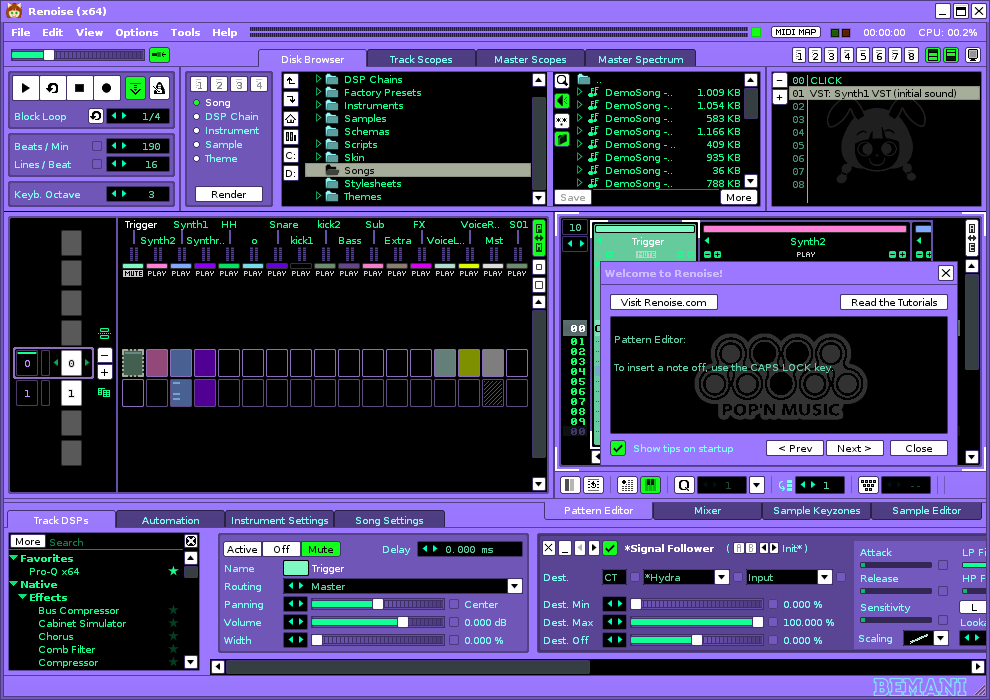Open the Scaling dropdown arrow
The width and height of the screenshot is (990, 700).
tap(941, 638)
